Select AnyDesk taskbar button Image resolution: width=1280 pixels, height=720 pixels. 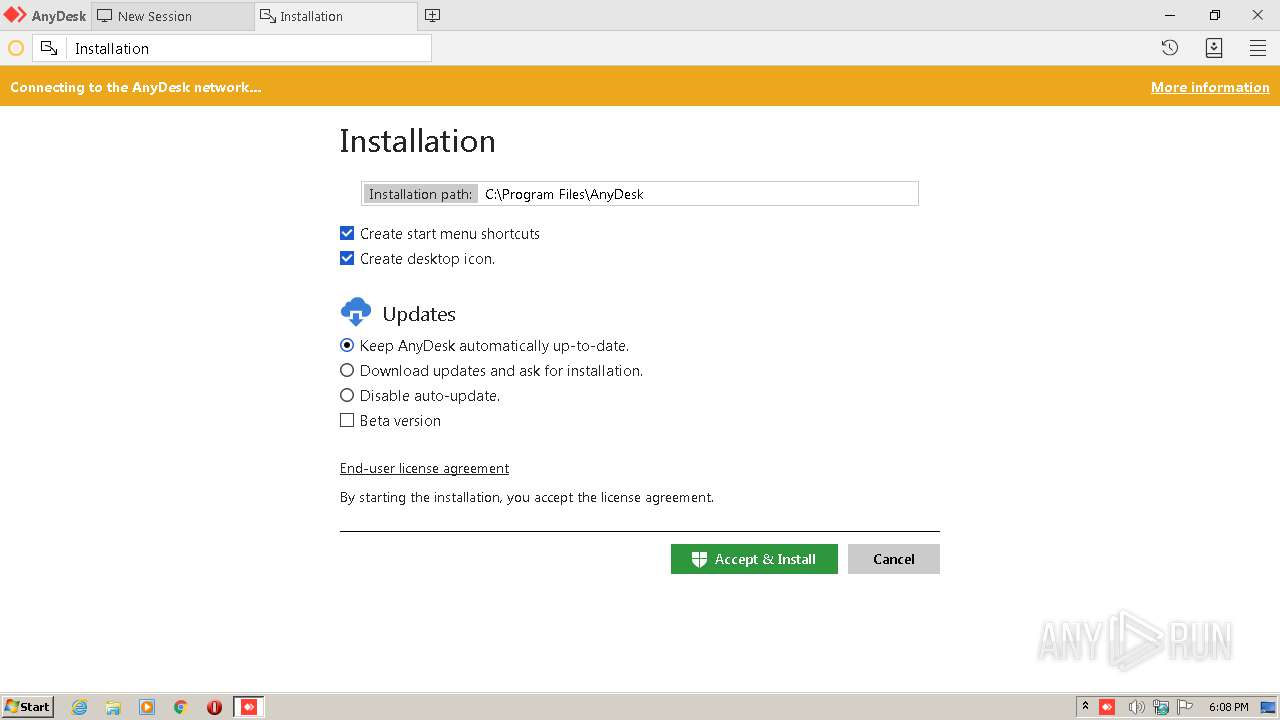(249, 707)
